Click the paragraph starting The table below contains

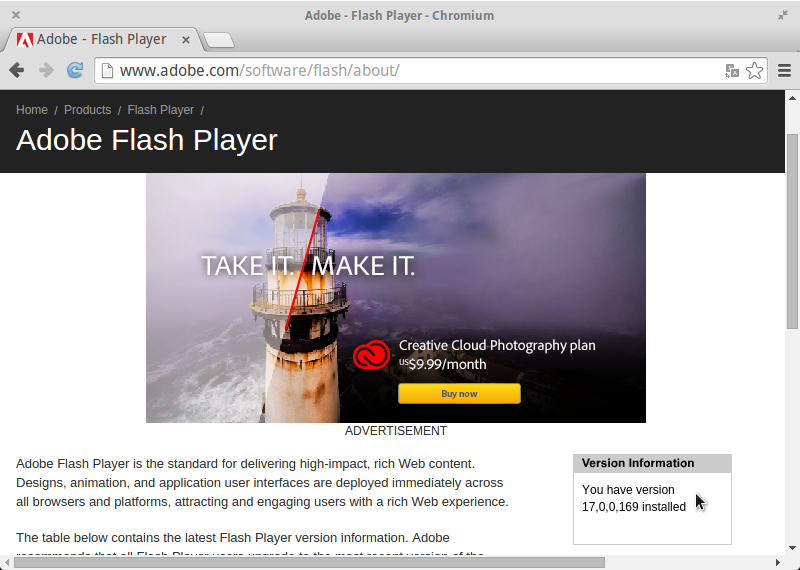[250, 545]
